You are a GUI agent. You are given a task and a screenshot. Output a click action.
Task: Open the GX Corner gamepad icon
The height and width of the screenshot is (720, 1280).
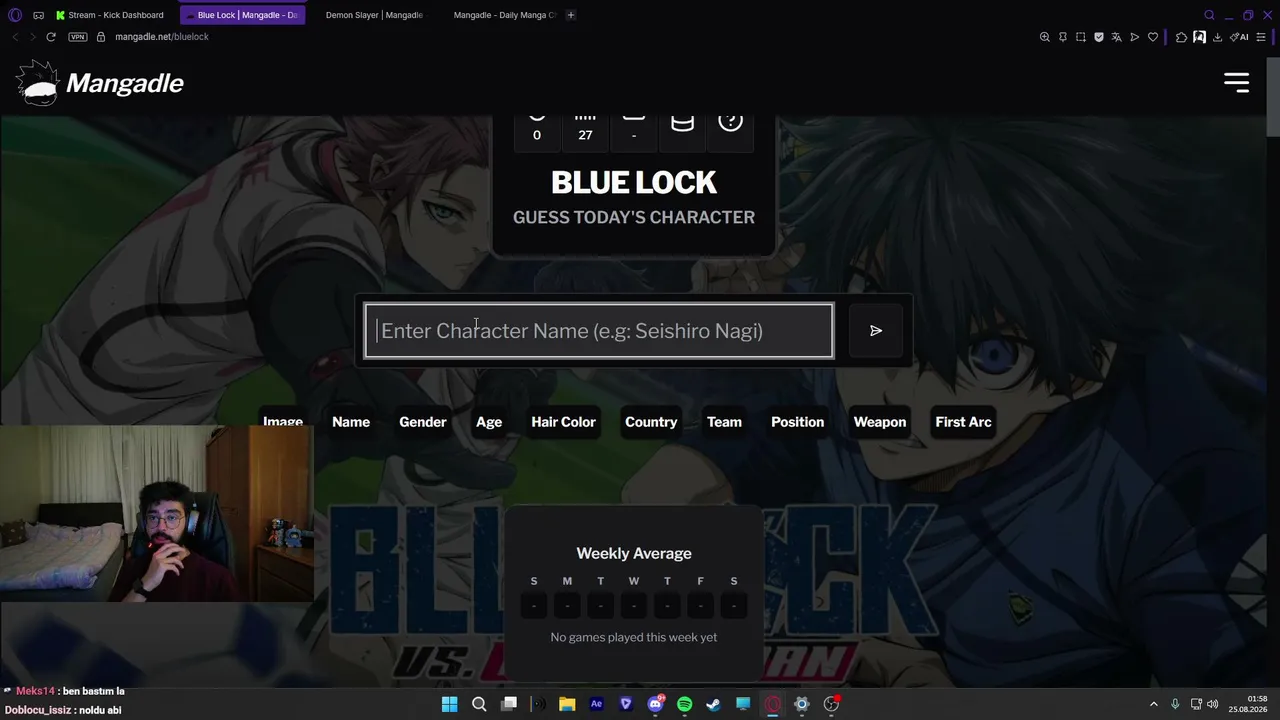38,15
